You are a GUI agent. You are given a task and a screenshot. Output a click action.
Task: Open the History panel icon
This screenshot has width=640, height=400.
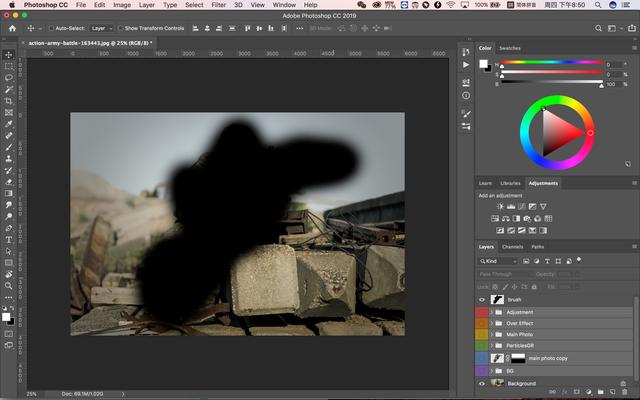point(466,52)
